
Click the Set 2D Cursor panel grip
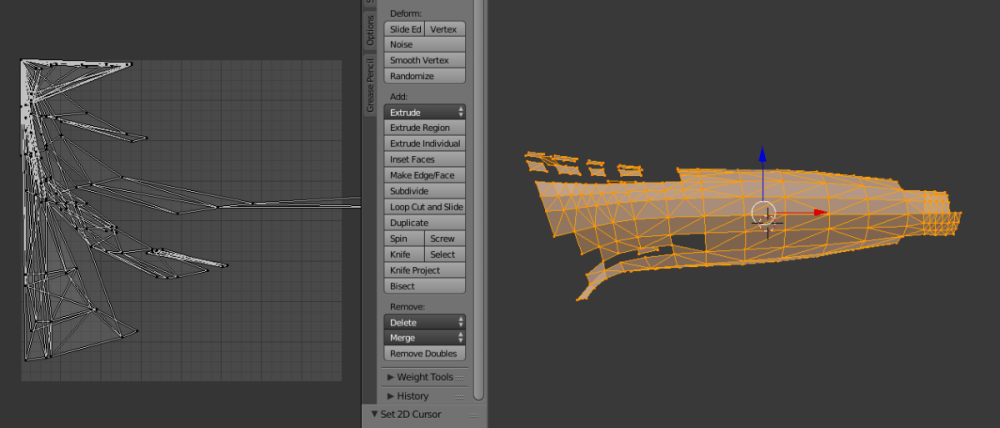(474, 415)
